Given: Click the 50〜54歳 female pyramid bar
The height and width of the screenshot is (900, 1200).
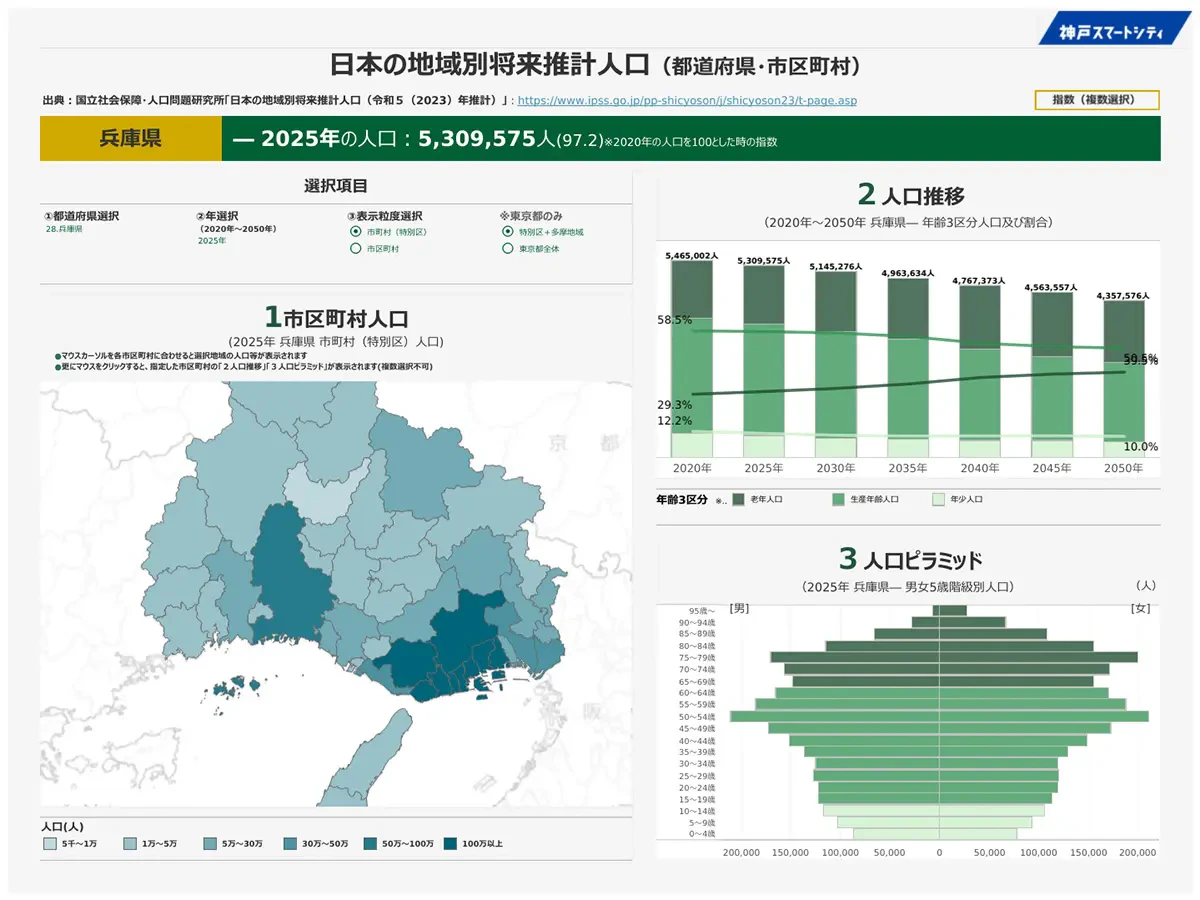Looking at the screenshot, I should coord(1043,717).
